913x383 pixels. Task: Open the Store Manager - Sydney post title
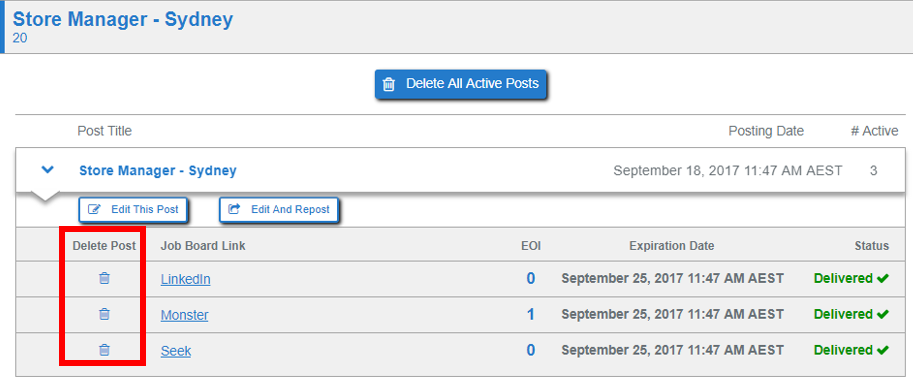158,171
